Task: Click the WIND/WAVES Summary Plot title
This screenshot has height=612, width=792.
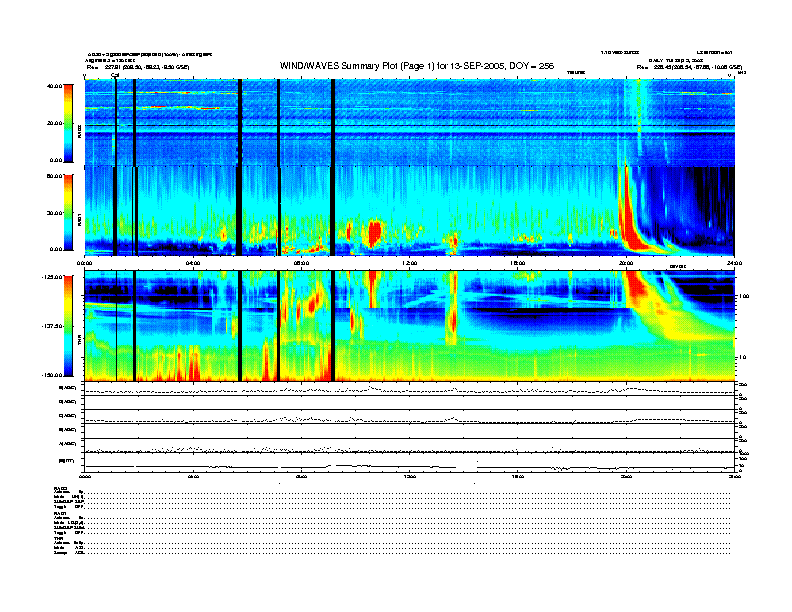Action: coord(417,66)
